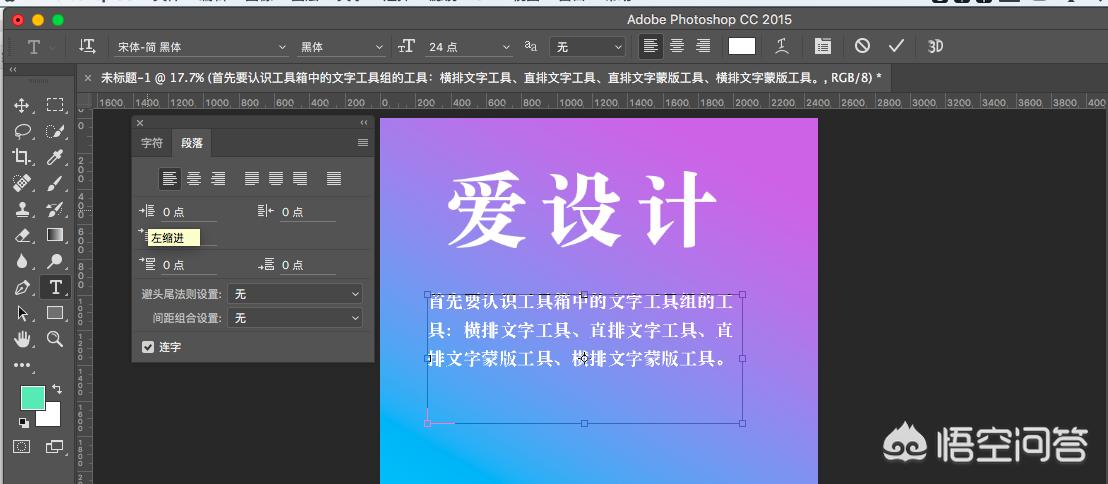Select the Spot Healing Brush tool
Screen dimensions: 1108x484
click(22, 184)
